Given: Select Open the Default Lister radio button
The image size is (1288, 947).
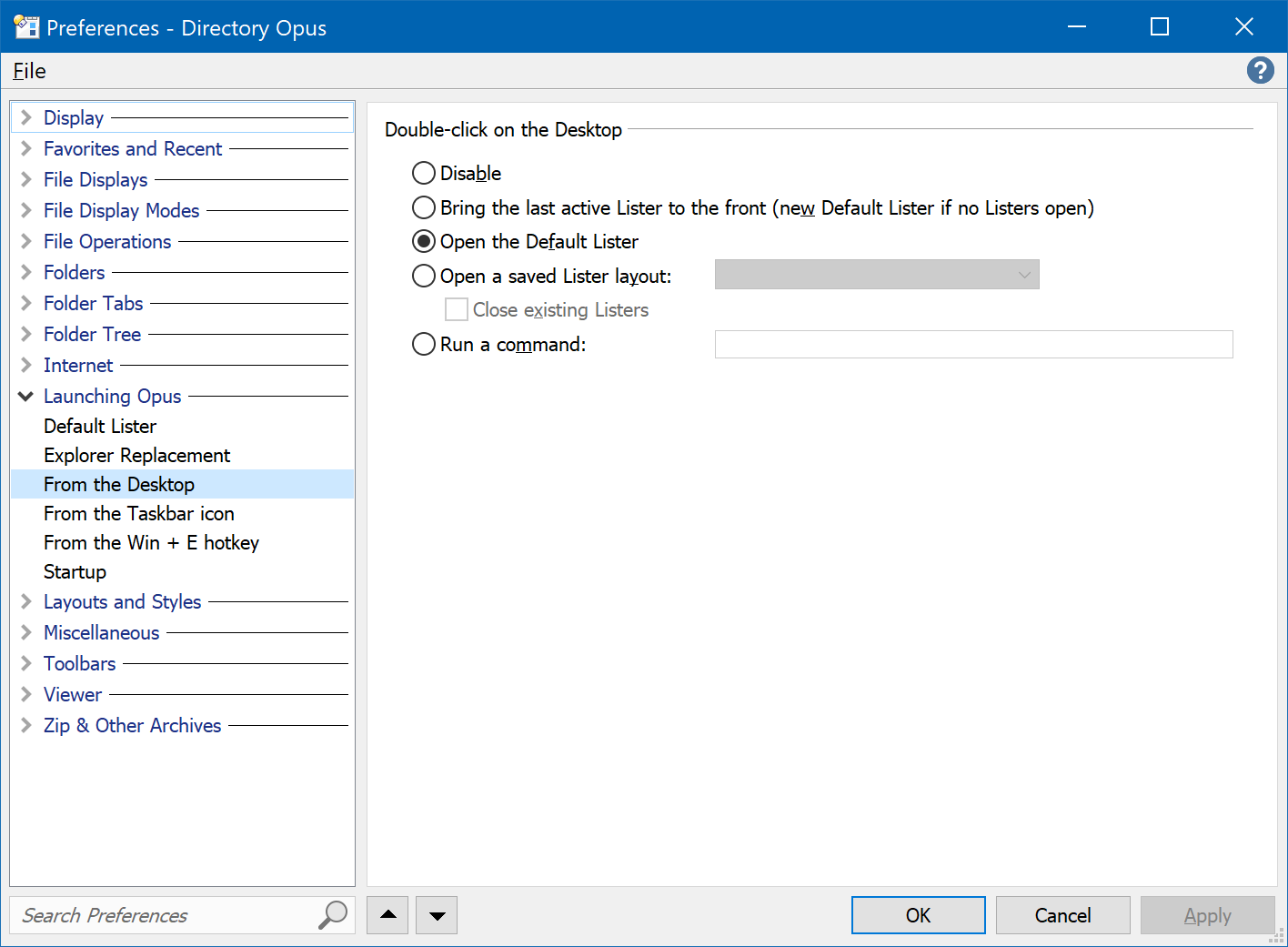Looking at the screenshot, I should [x=424, y=241].
